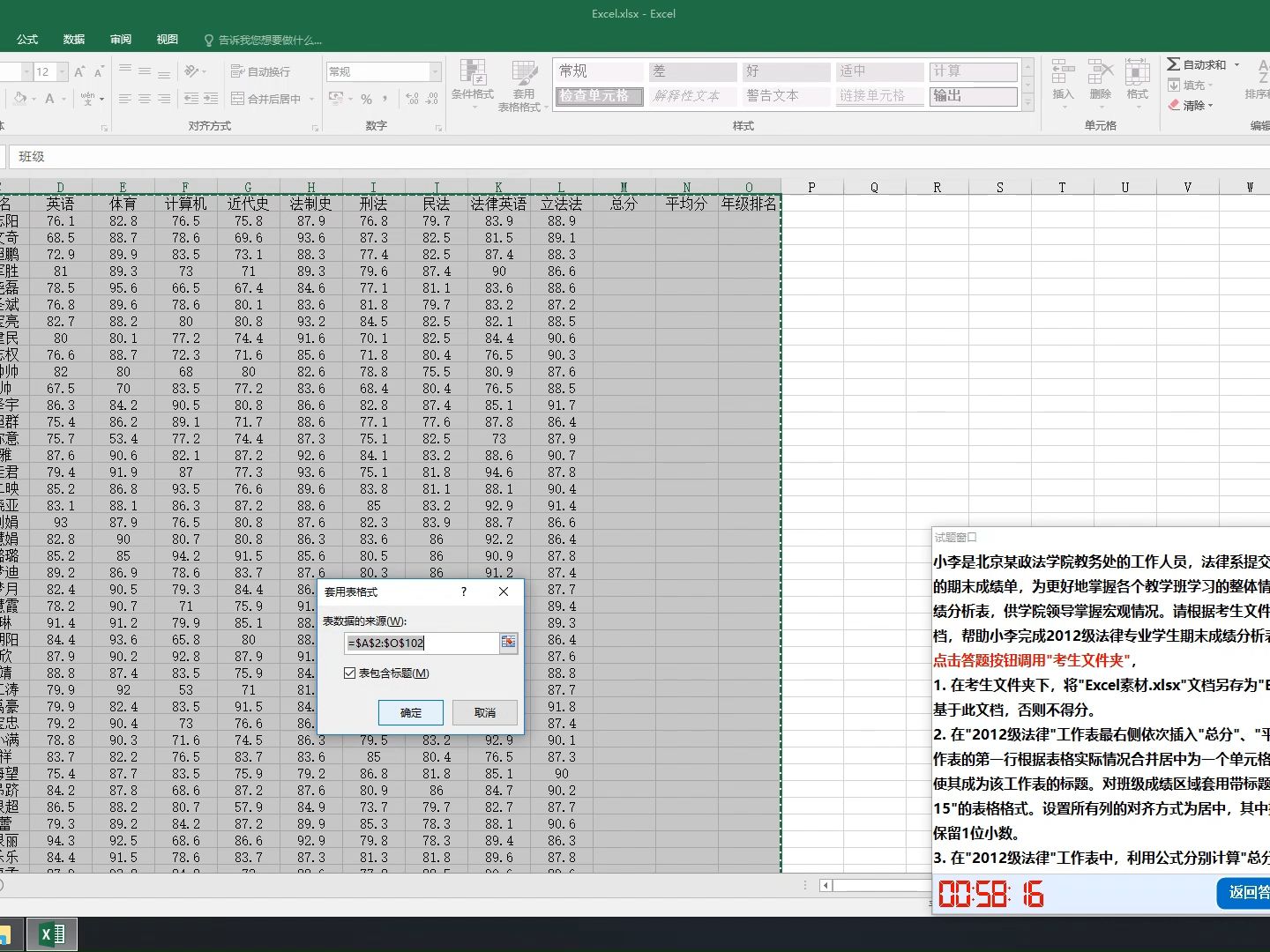This screenshot has height=952, width=1270.
Task: Click the 年级排名 header cell
Action: point(750,204)
